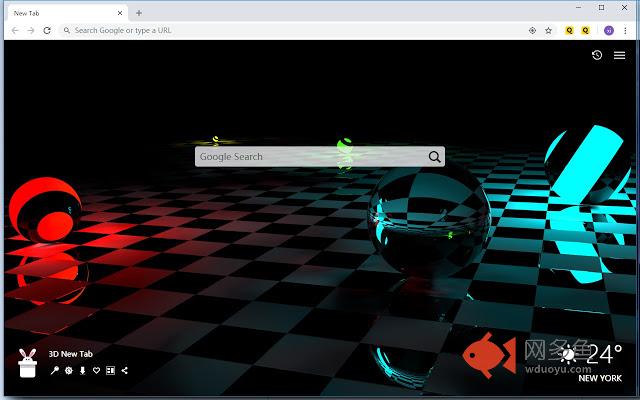Minimize the browser window

click(x=578, y=7)
